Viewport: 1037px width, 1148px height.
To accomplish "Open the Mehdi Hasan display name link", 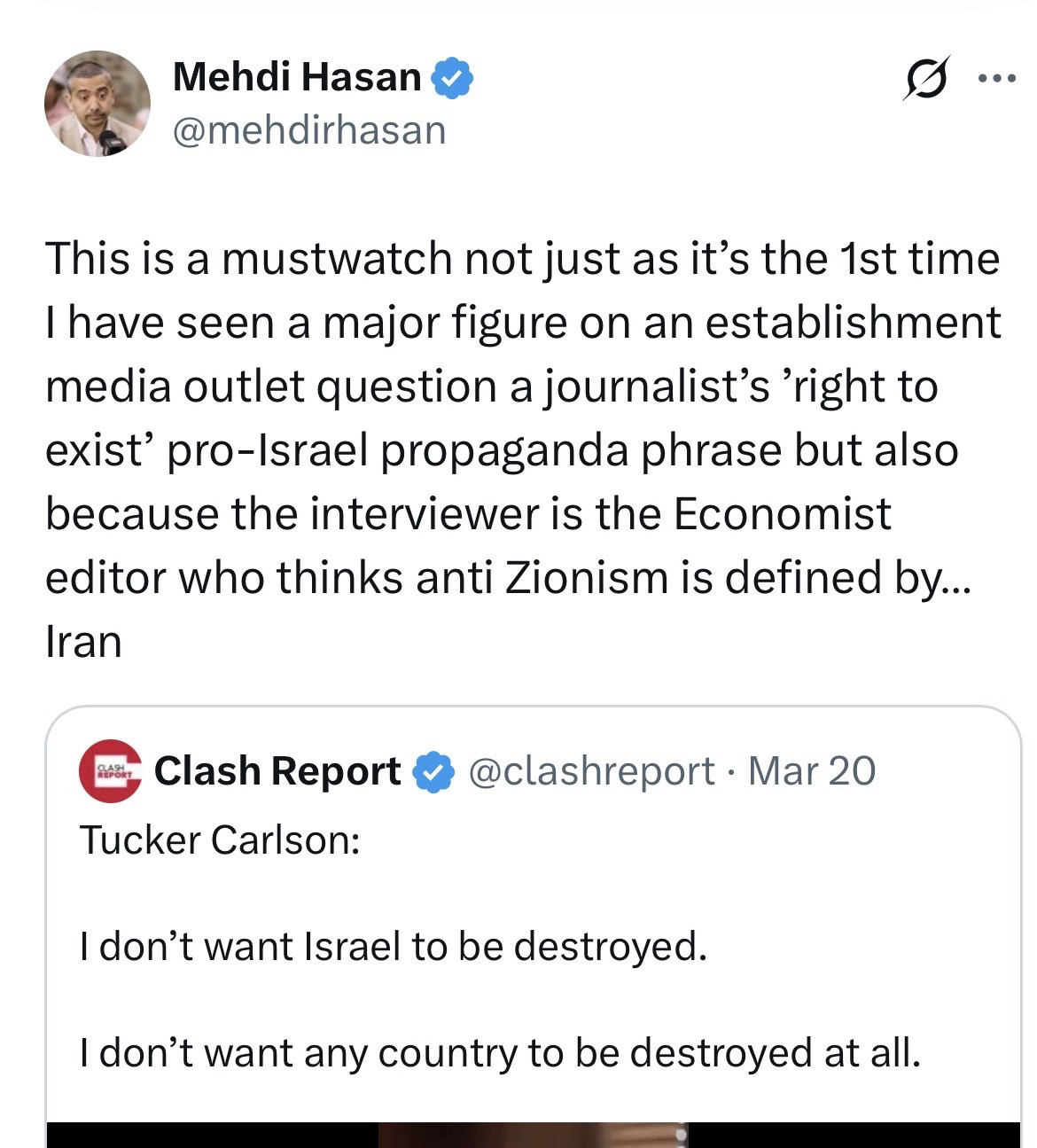I will click(x=297, y=77).
